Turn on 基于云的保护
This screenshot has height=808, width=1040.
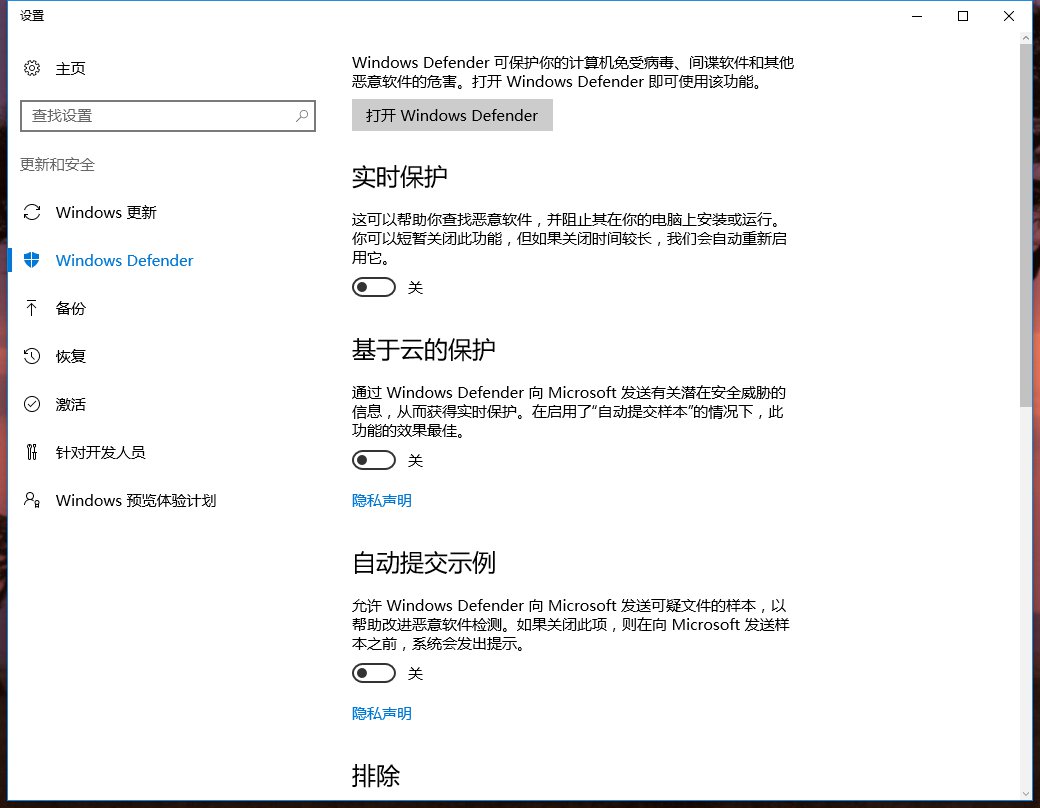374,460
